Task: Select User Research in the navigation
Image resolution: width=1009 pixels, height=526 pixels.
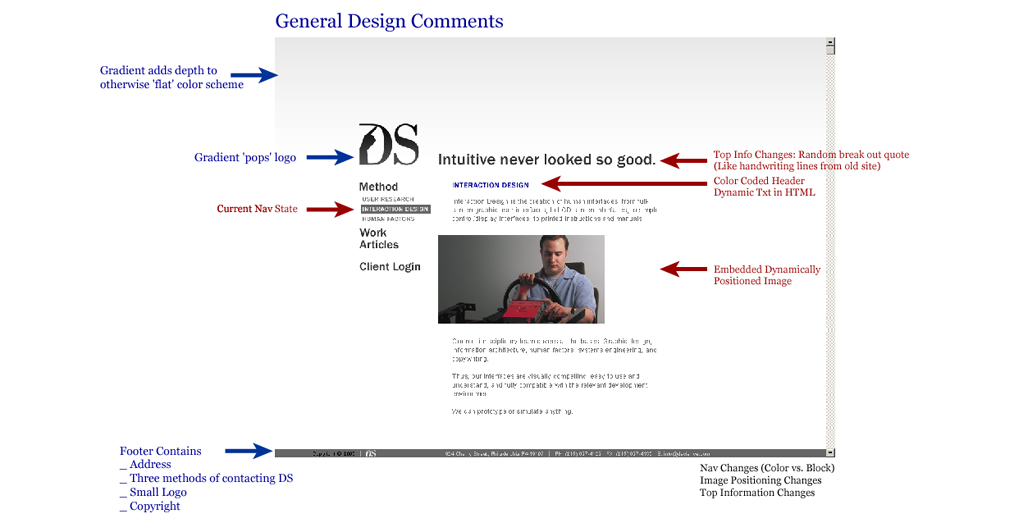Action: click(387, 200)
